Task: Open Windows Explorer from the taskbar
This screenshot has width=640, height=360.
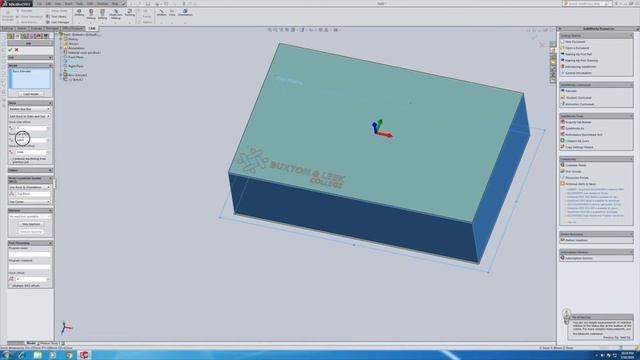Action: (x=38, y=355)
